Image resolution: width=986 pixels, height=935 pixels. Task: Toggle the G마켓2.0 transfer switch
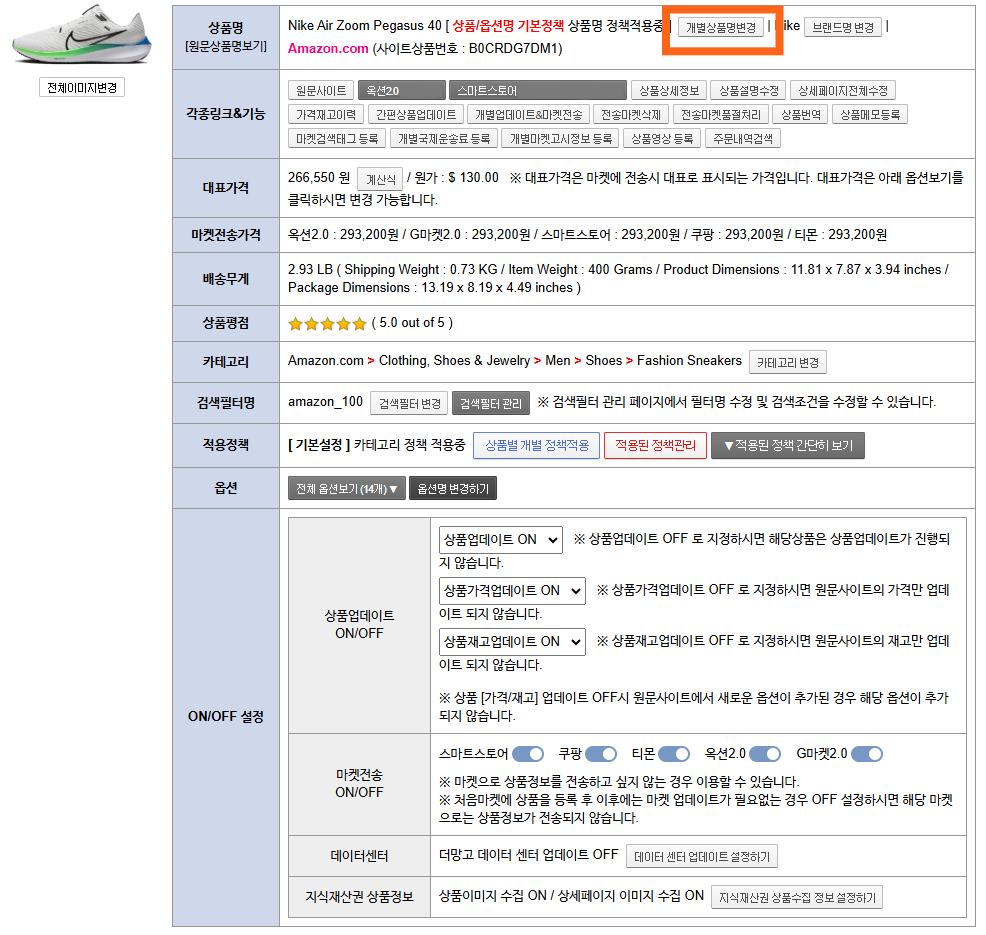[867, 754]
